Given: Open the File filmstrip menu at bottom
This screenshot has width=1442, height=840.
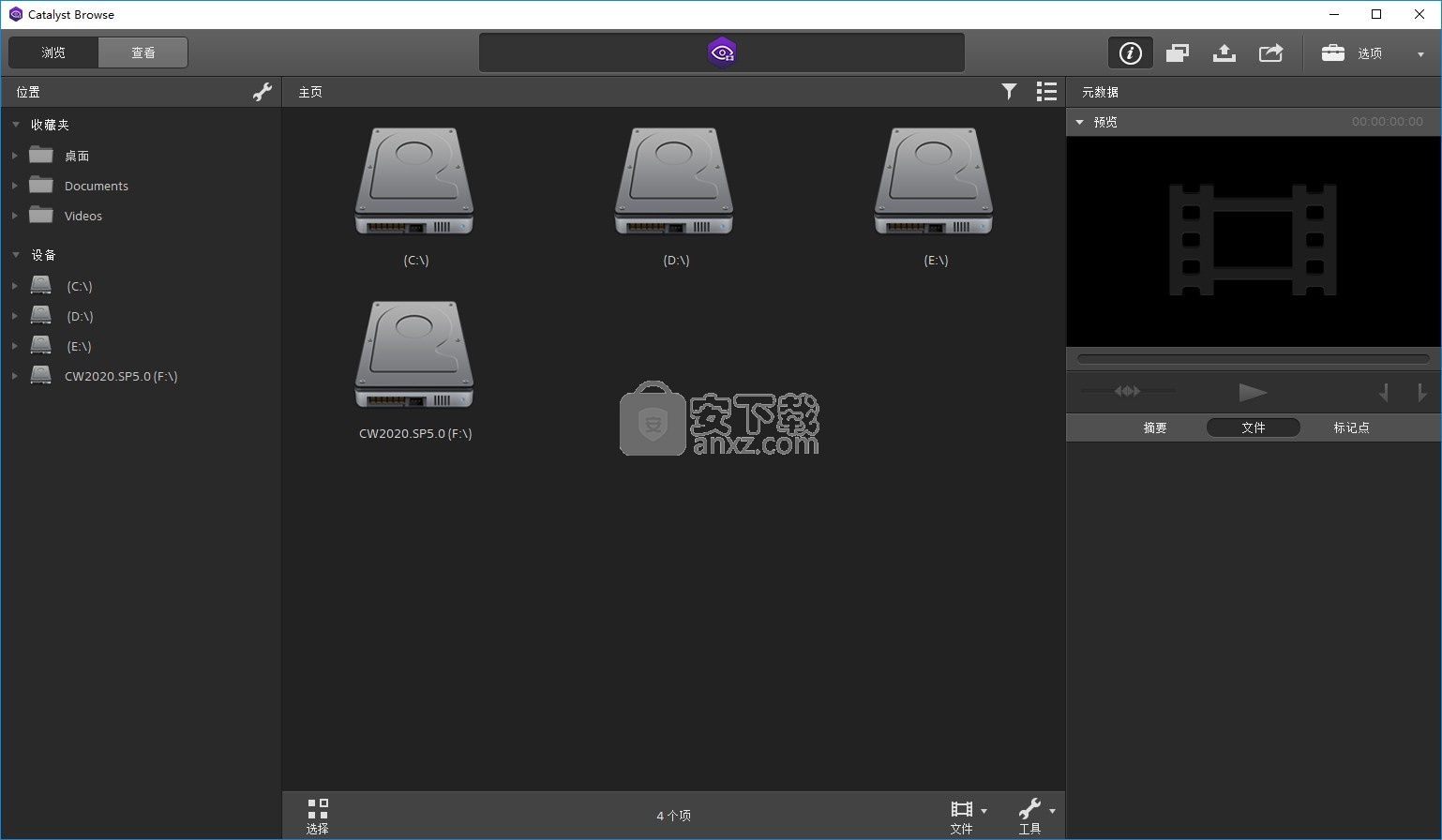Looking at the screenshot, I should click(968, 816).
